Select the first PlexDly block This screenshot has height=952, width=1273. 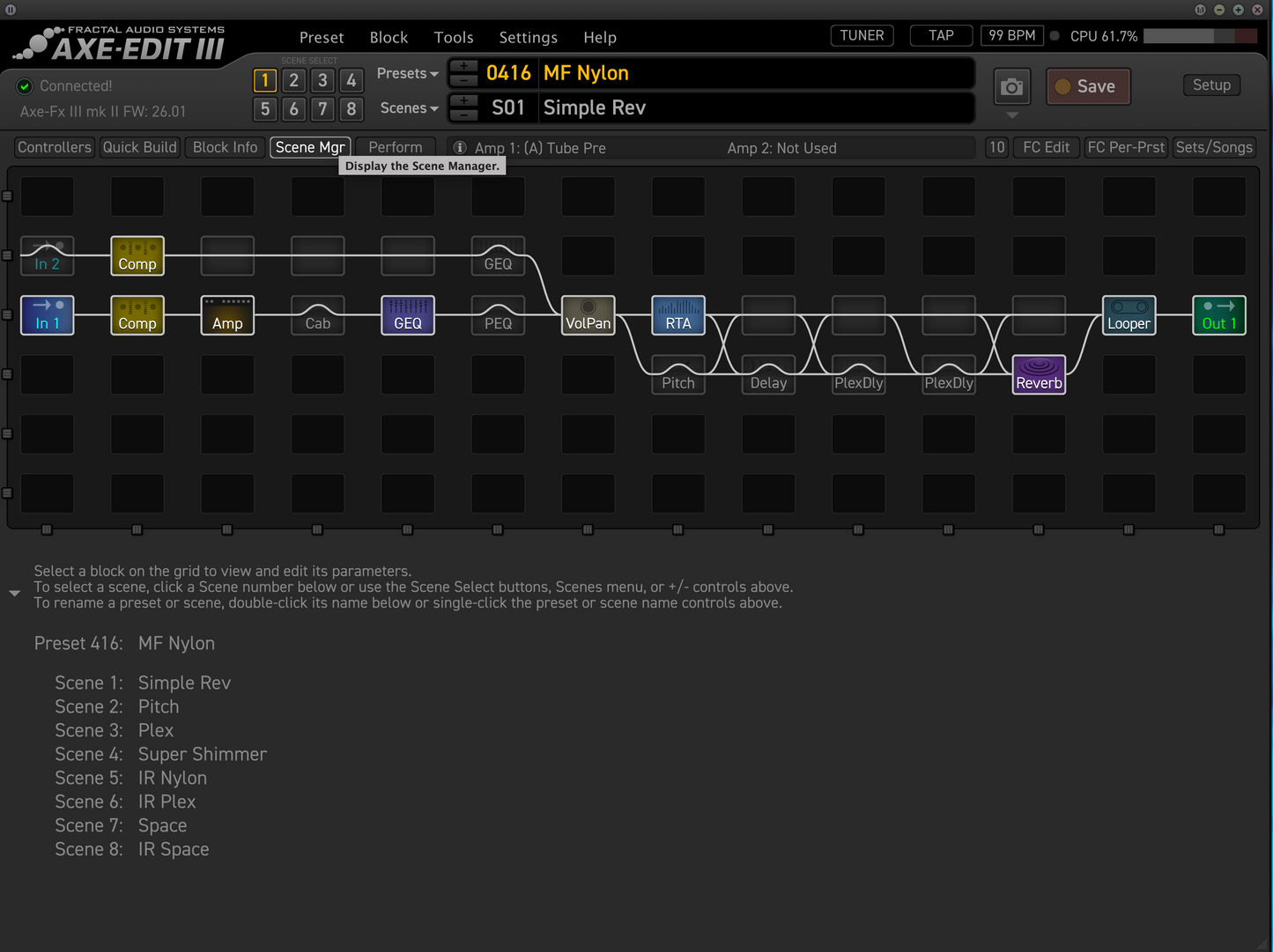tap(859, 374)
